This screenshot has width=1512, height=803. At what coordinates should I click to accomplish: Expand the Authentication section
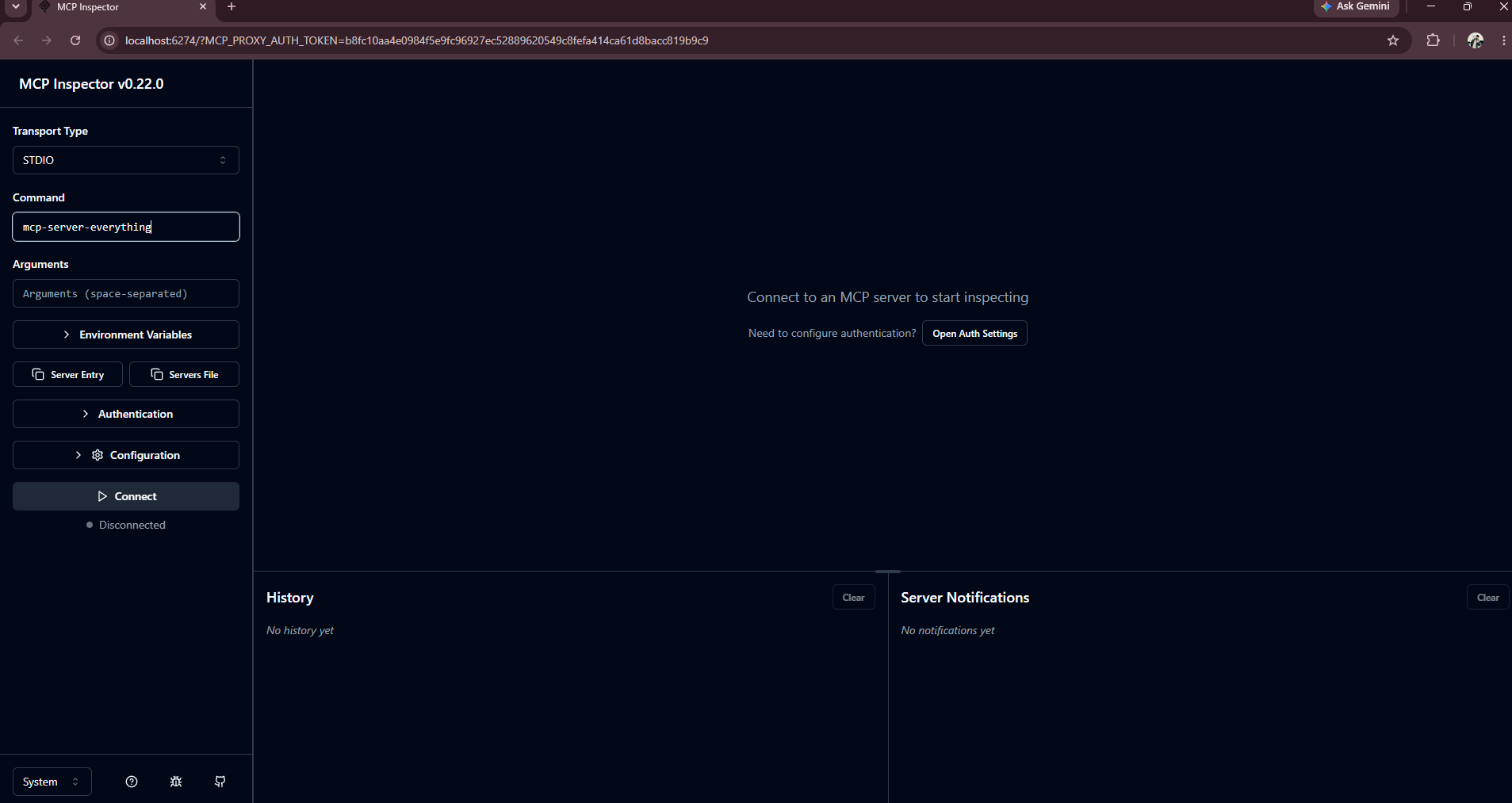click(x=126, y=414)
